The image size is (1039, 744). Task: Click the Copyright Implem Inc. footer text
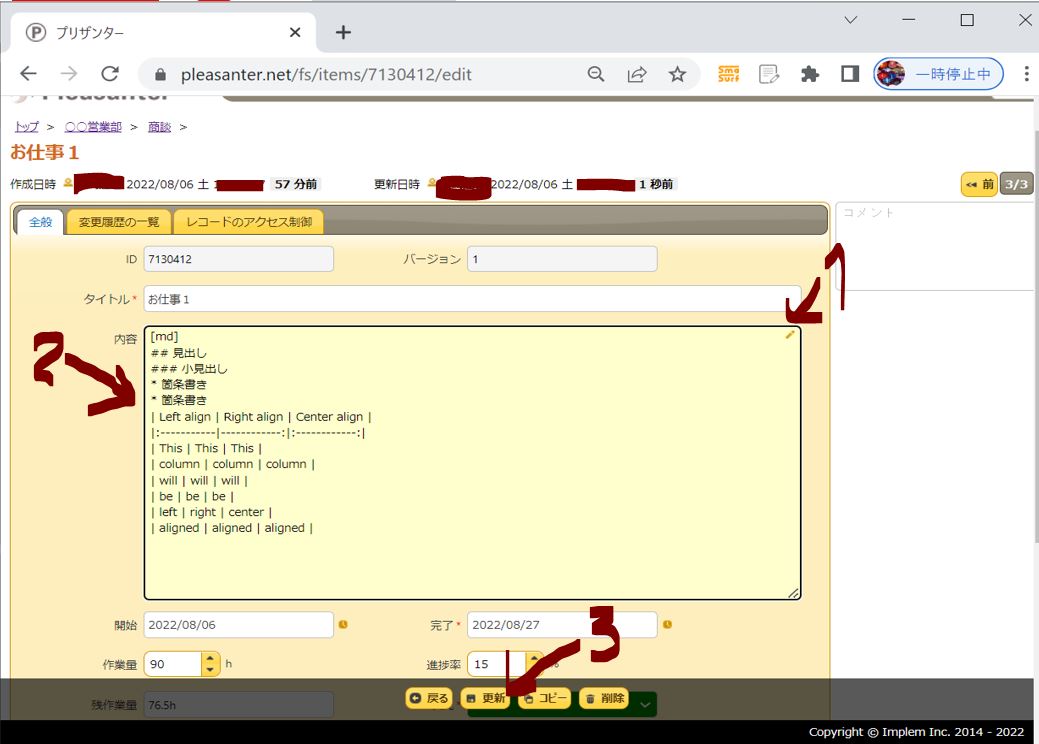tap(916, 731)
